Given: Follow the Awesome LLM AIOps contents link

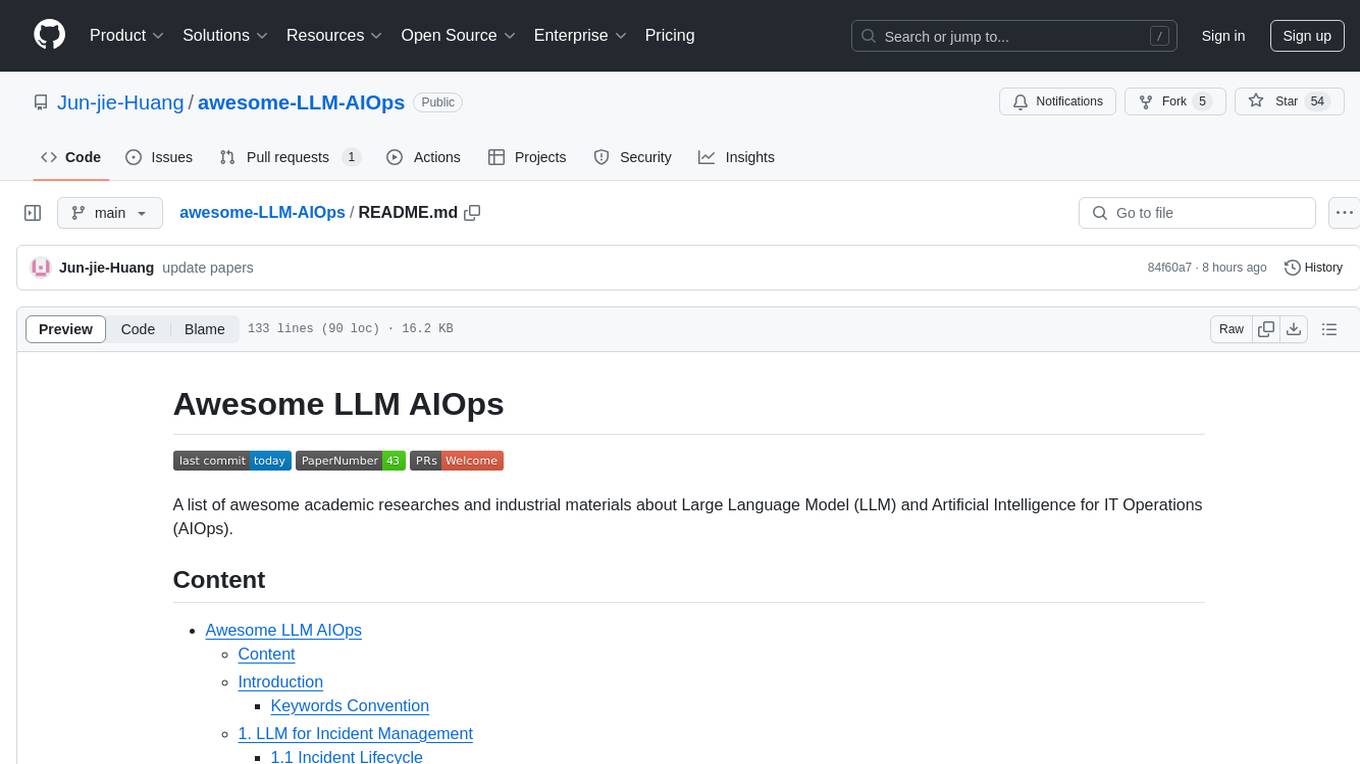Looking at the screenshot, I should [x=283, y=630].
